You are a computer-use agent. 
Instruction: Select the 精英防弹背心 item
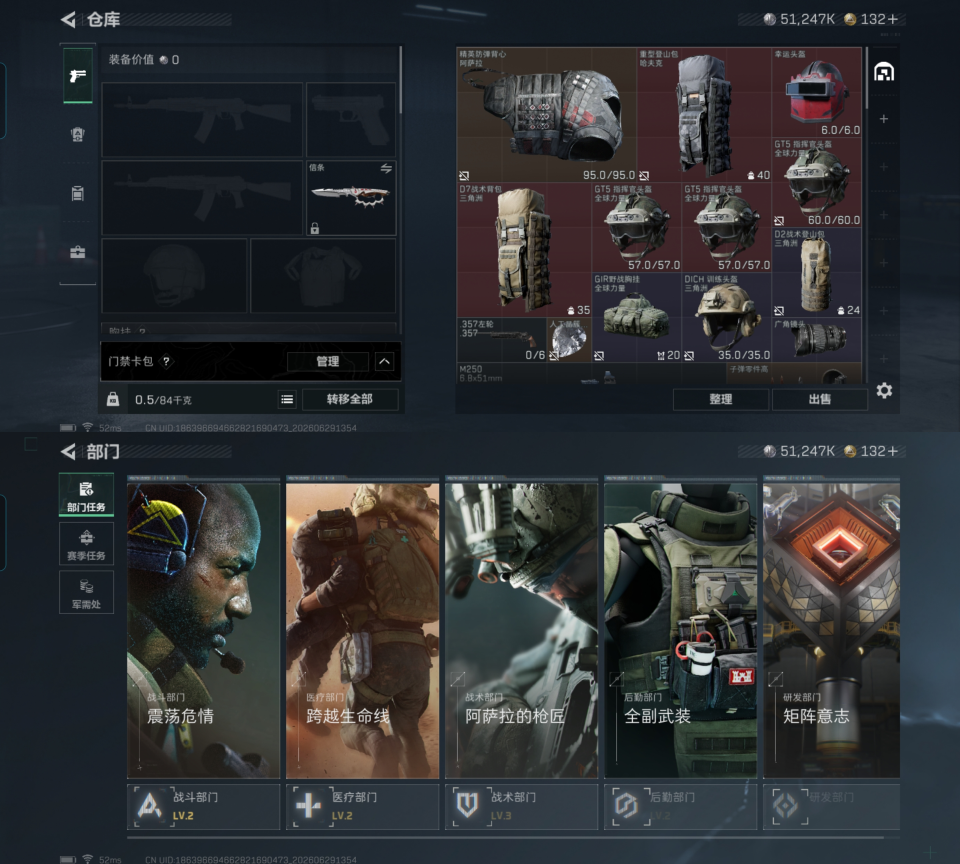click(x=546, y=115)
